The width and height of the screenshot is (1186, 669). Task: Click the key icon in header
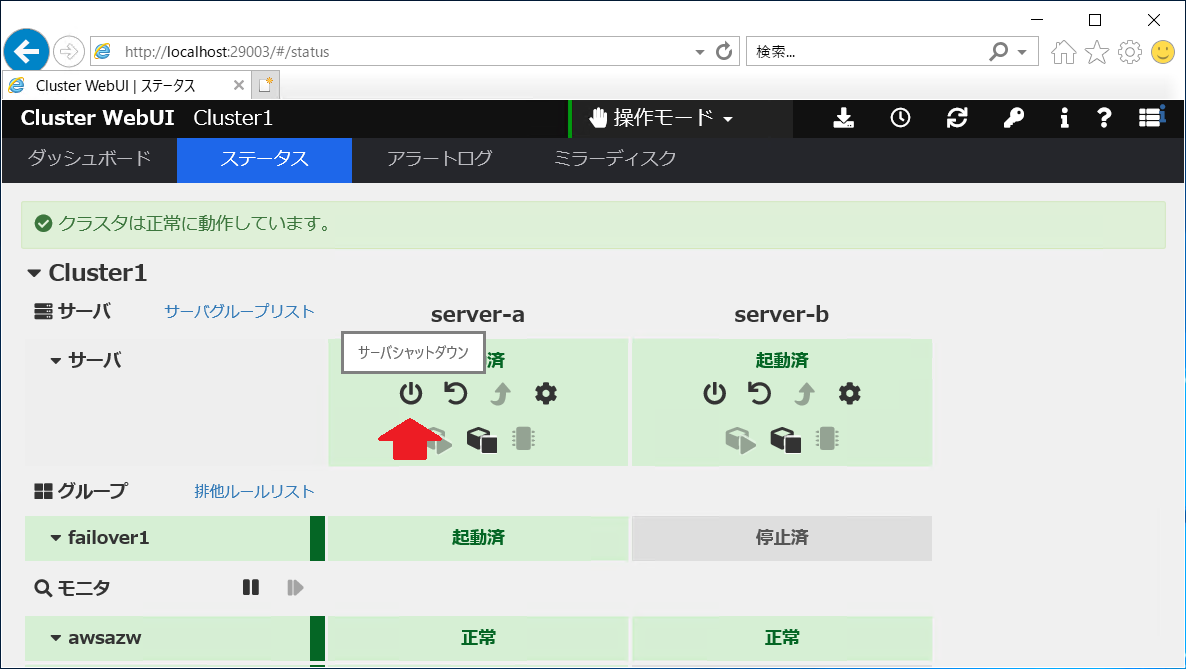coord(1013,118)
